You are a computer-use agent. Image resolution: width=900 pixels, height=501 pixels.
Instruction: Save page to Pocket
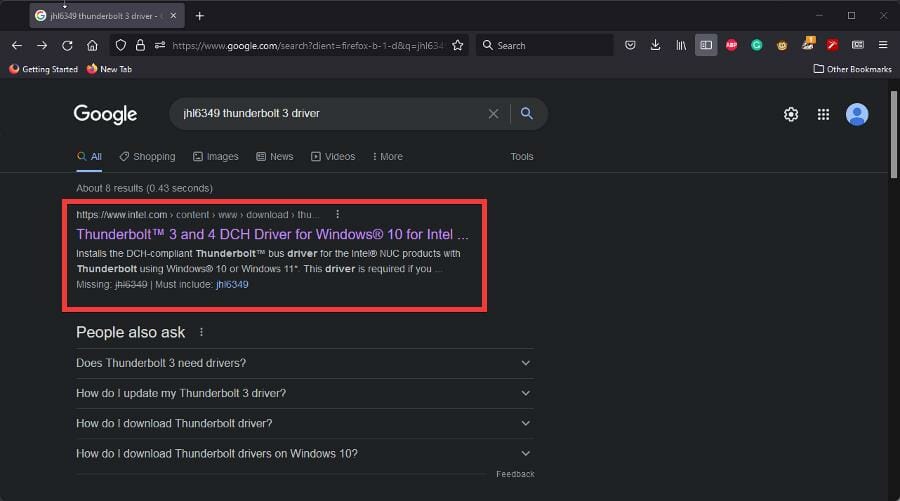click(630, 45)
